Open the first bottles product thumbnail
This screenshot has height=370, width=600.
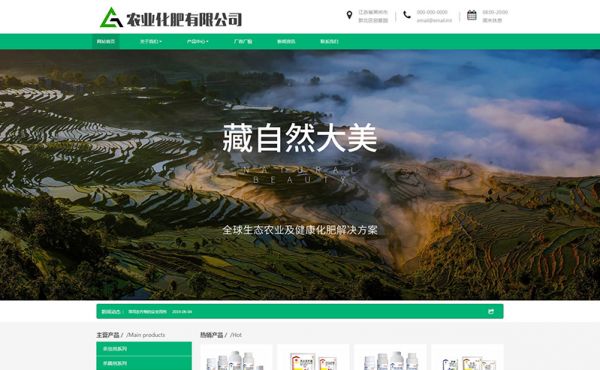coord(236,357)
